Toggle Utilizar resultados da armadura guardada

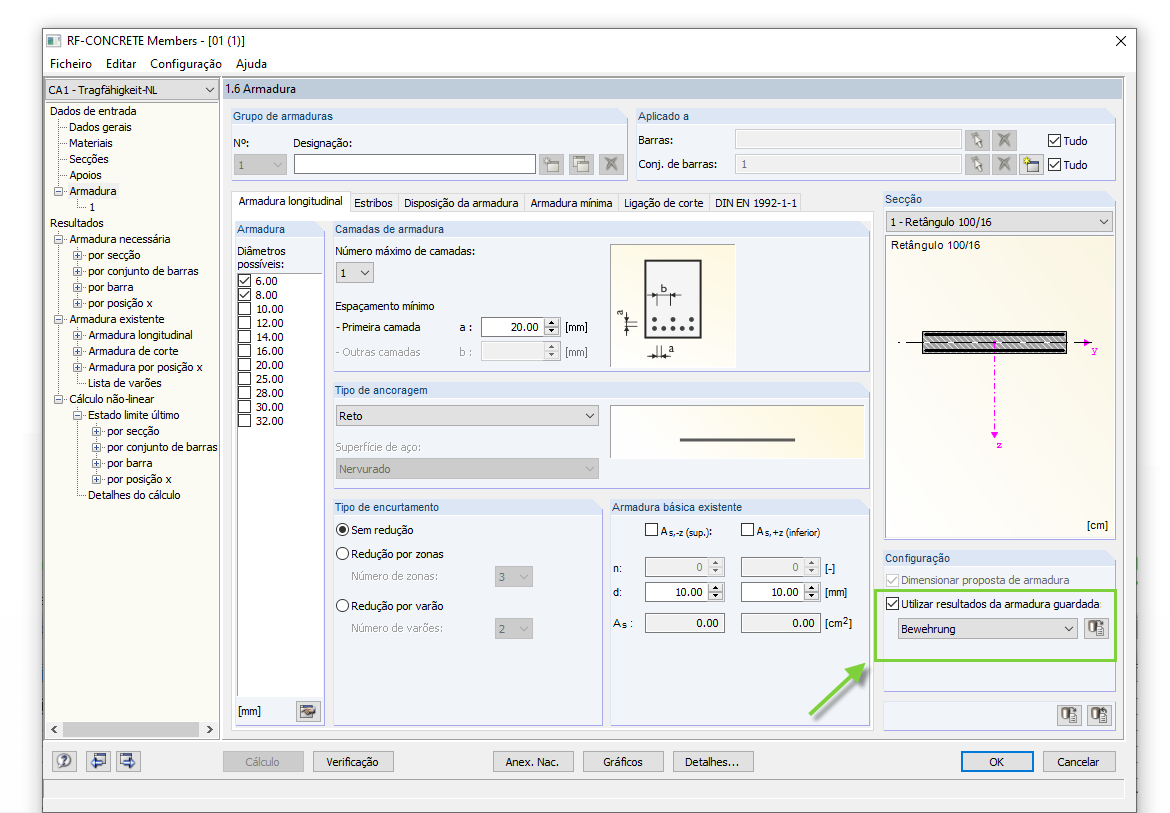(x=892, y=603)
